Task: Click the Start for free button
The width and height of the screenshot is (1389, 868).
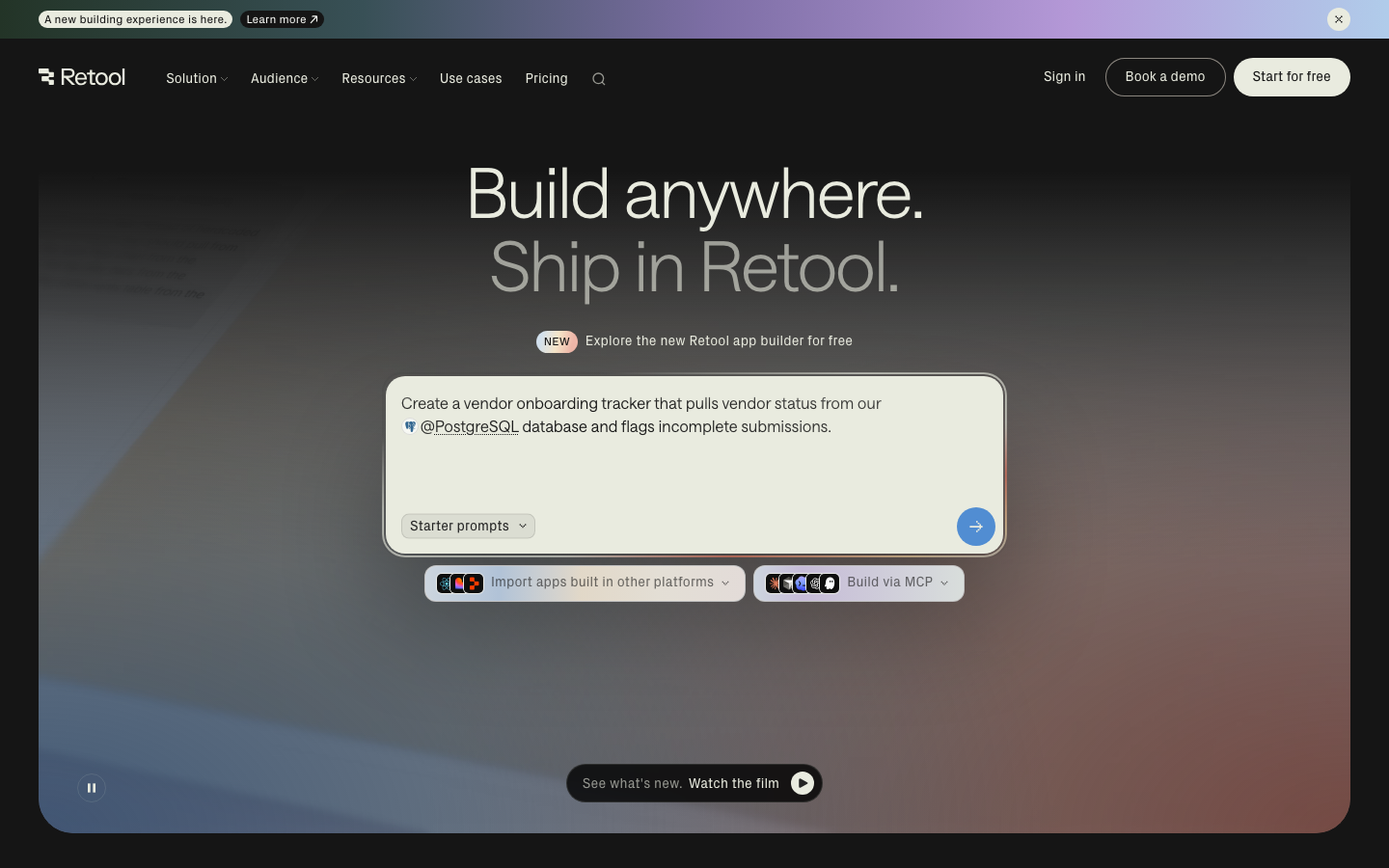Action: click(x=1292, y=77)
